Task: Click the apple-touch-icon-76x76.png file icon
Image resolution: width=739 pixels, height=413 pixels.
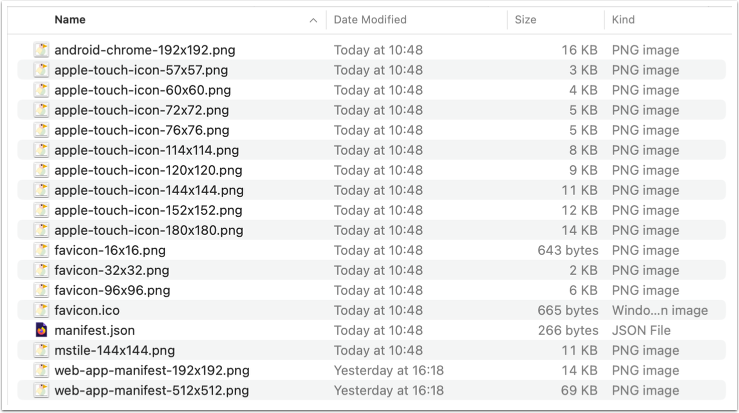Action: (x=41, y=130)
